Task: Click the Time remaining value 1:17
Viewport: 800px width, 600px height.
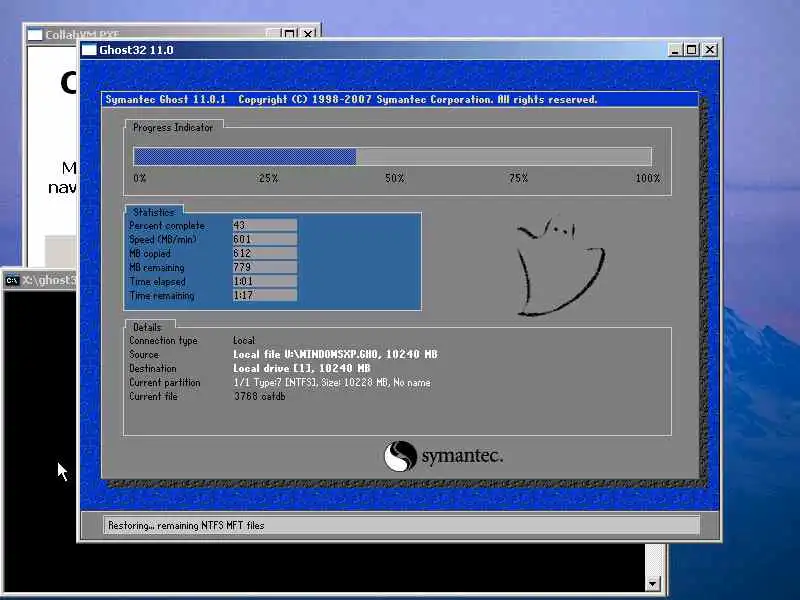Action: (265, 295)
